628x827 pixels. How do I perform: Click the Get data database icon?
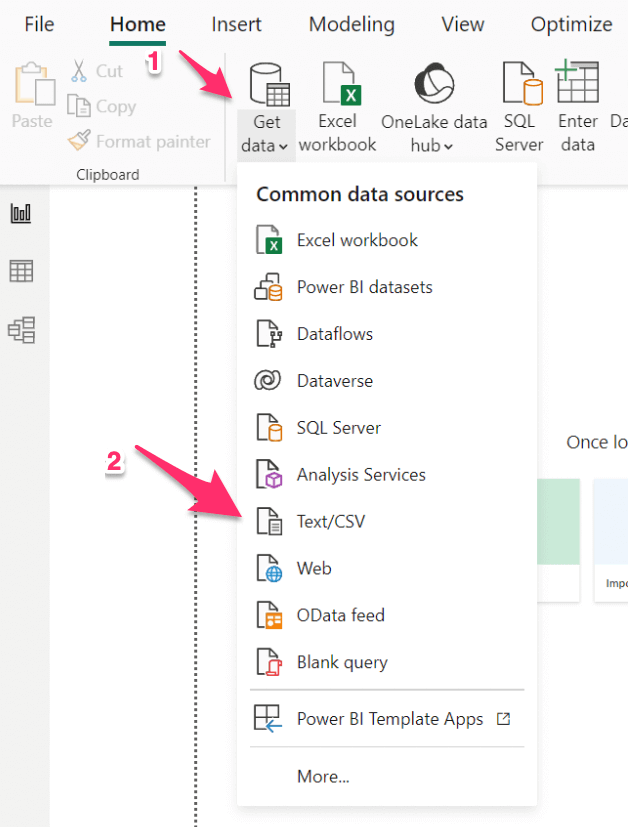click(269, 84)
